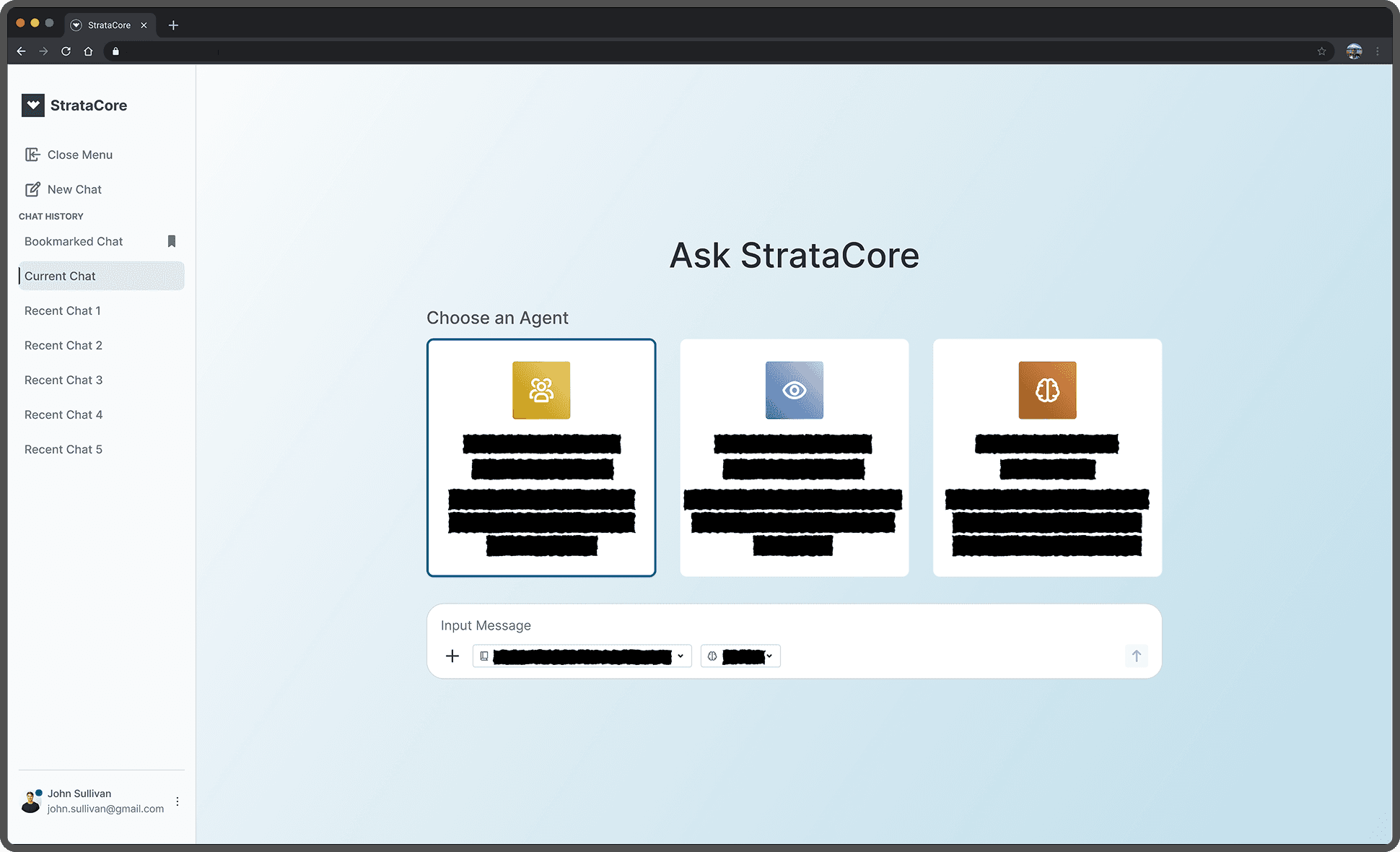
Task: Click the plus attachment icon
Action: click(x=452, y=656)
